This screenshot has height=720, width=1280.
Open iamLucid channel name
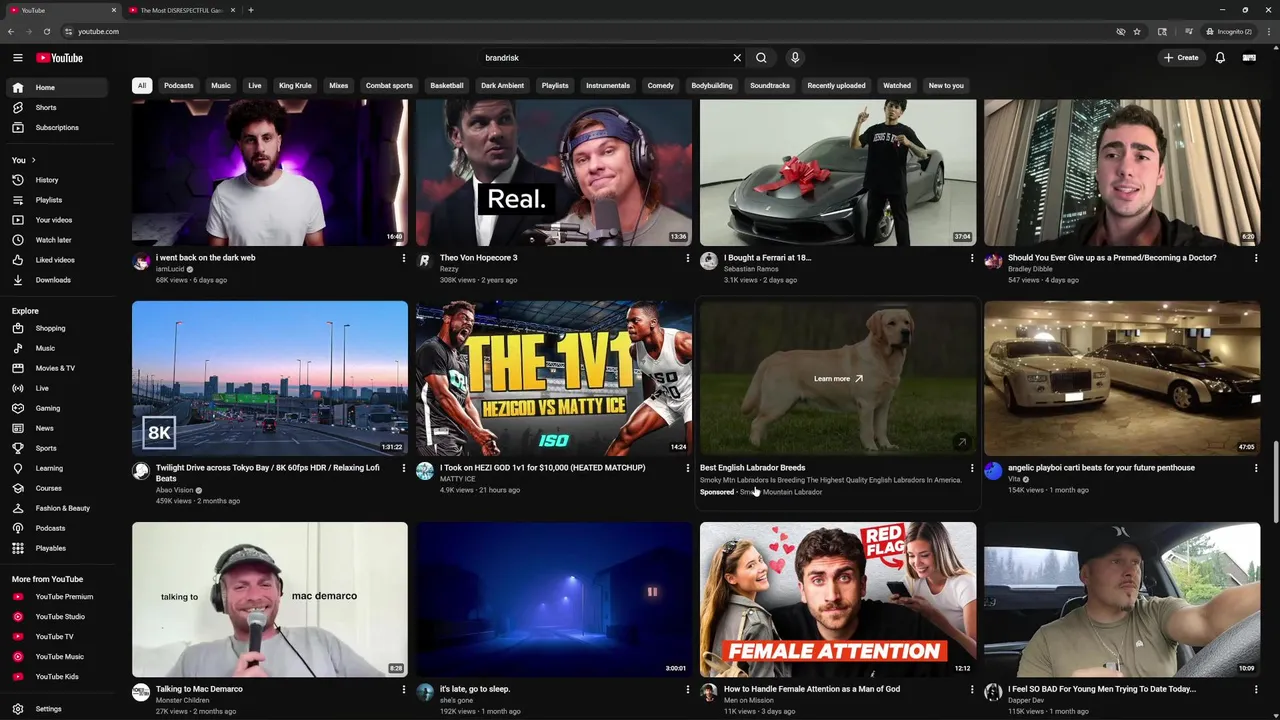170,269
